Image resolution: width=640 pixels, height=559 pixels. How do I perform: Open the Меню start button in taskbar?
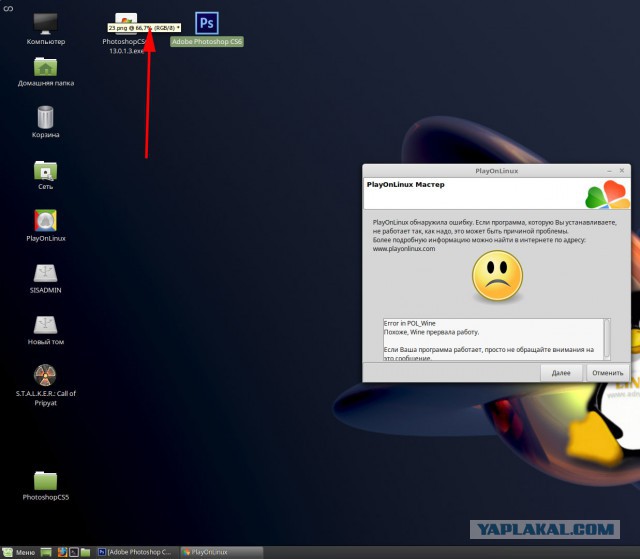[x=19, y=552]
